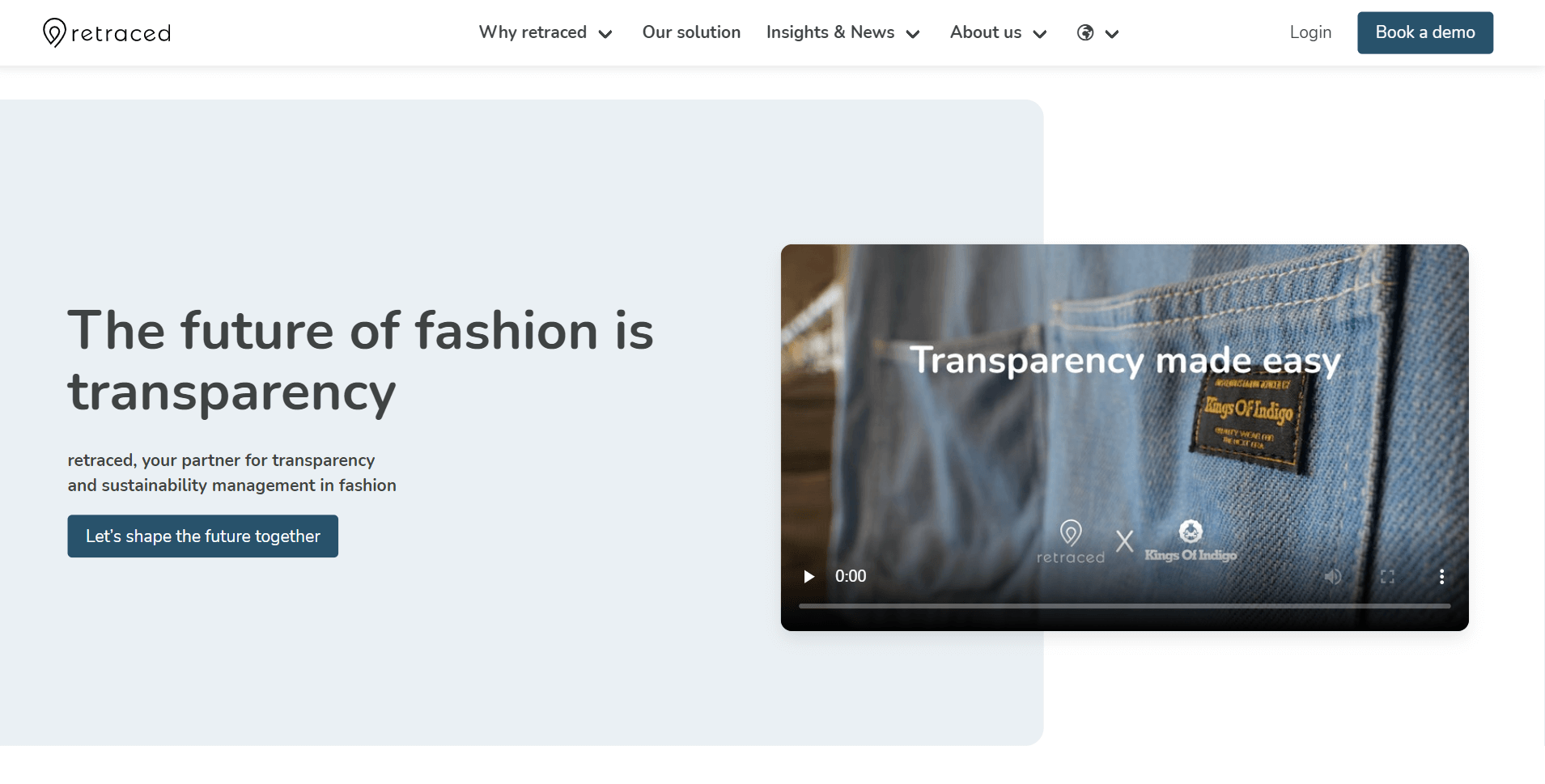The width and height of the screenshot is (1545, 784).
Task: Click the Login link
Action: pos(1310,32)
